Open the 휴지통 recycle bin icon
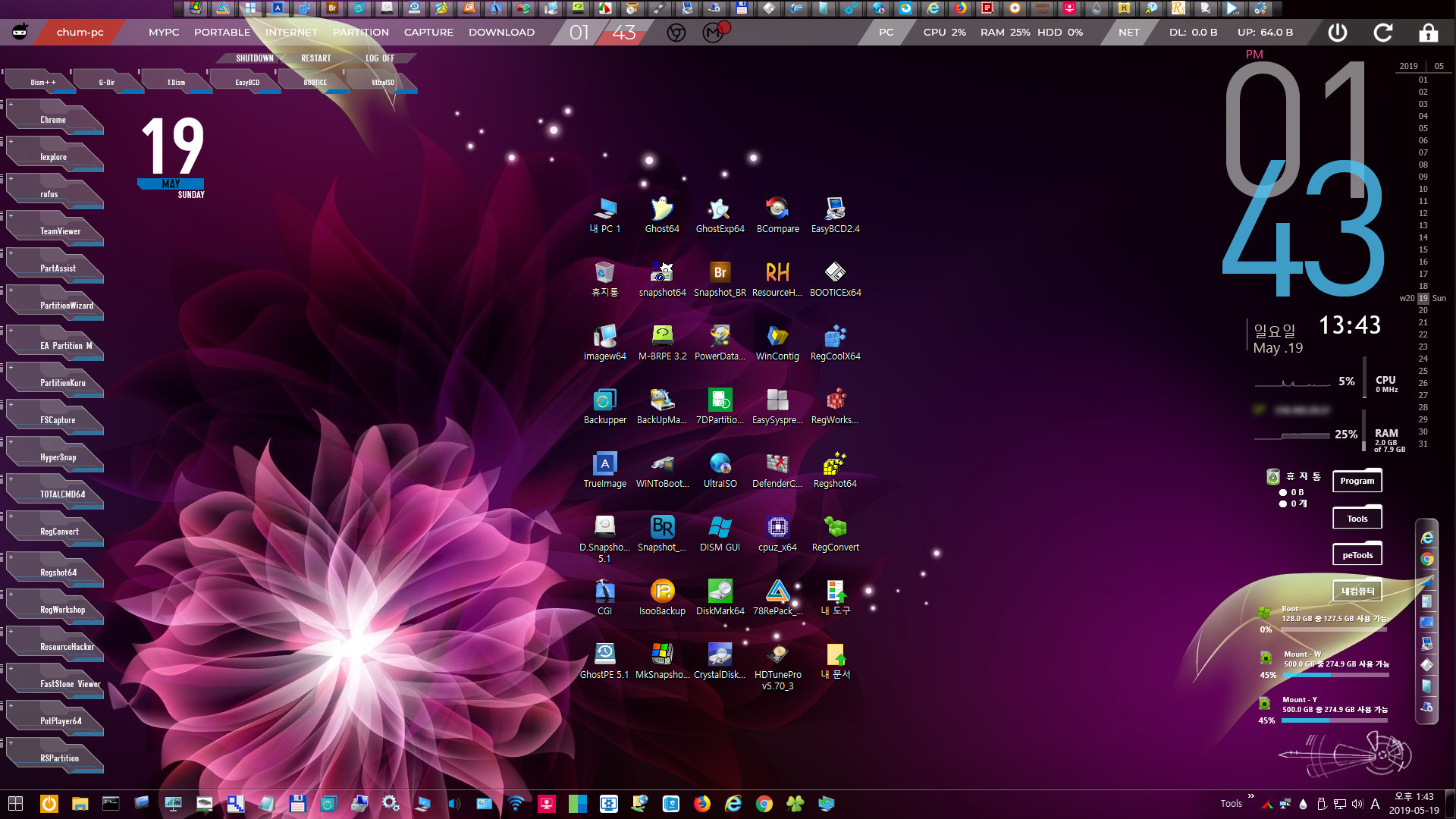The height and width of the screenshot is (819, 1456). (x=604, y=279)
